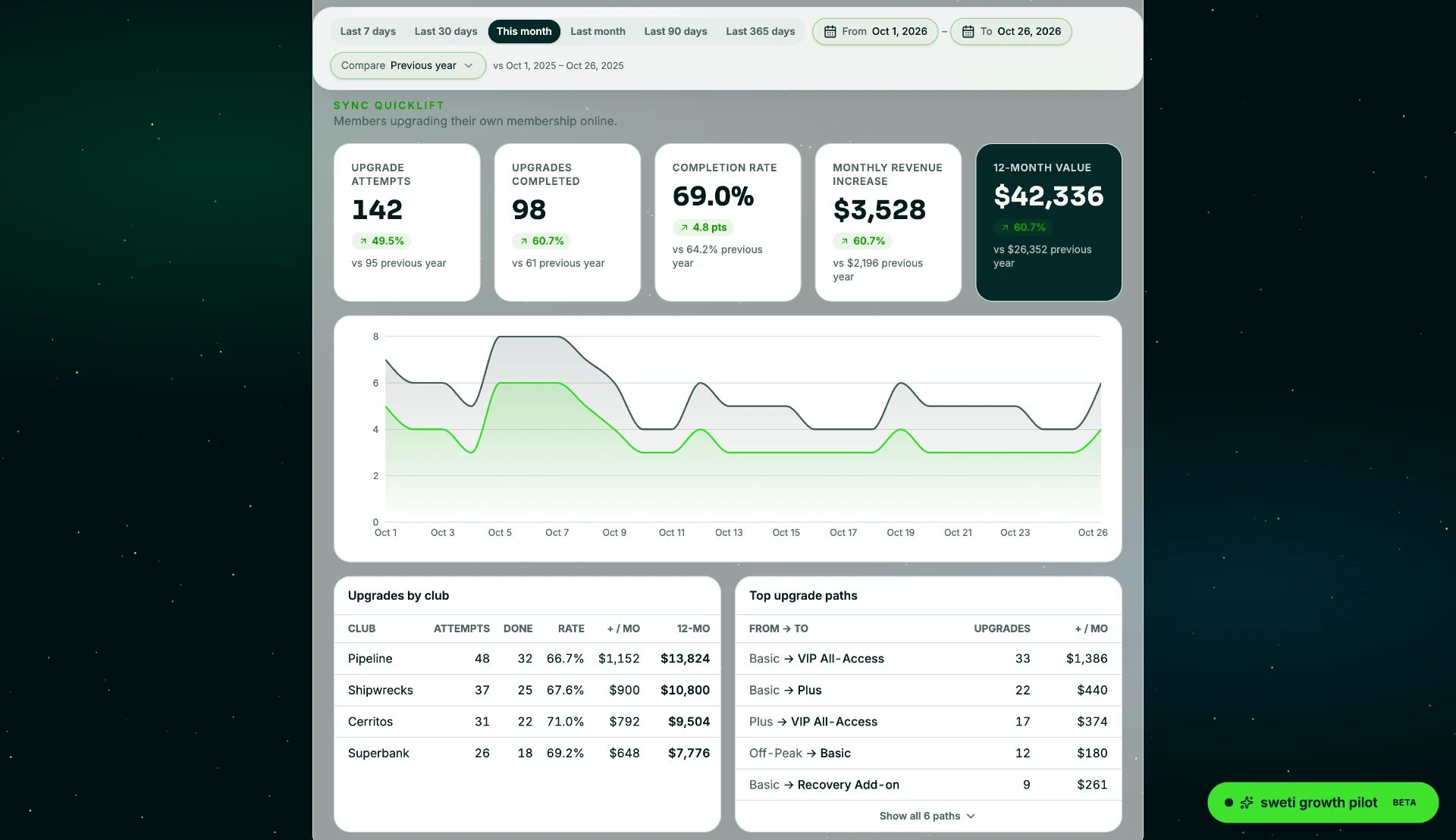Click the $13,824 value in Pipeline row

(x=685, y=659)
